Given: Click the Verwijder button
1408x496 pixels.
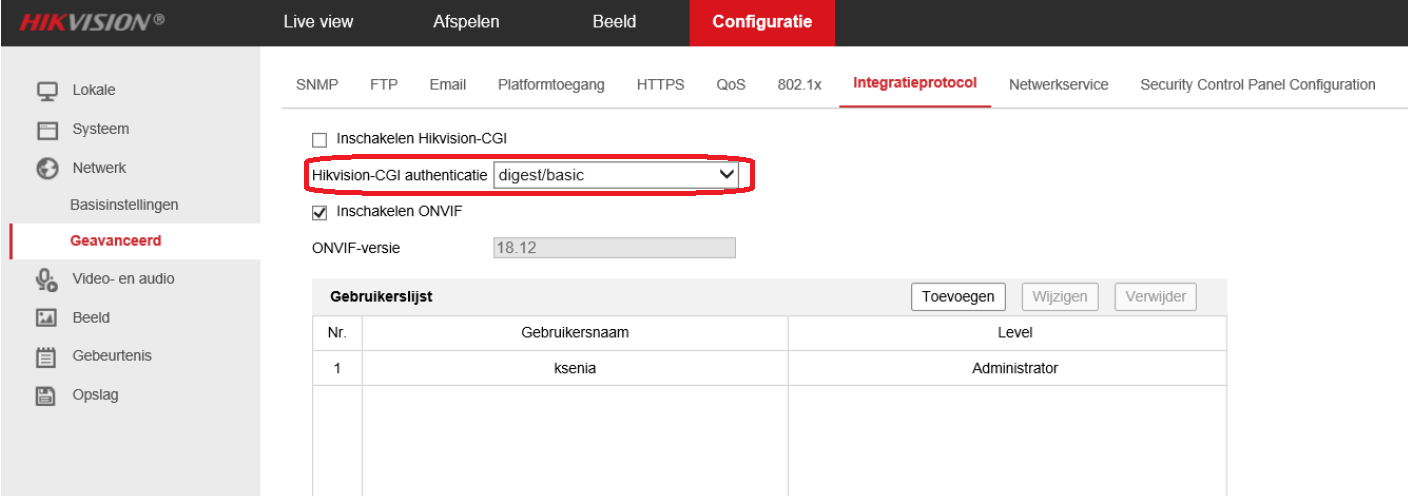Looking at the screenshot, I should (x=1155, y=296).
